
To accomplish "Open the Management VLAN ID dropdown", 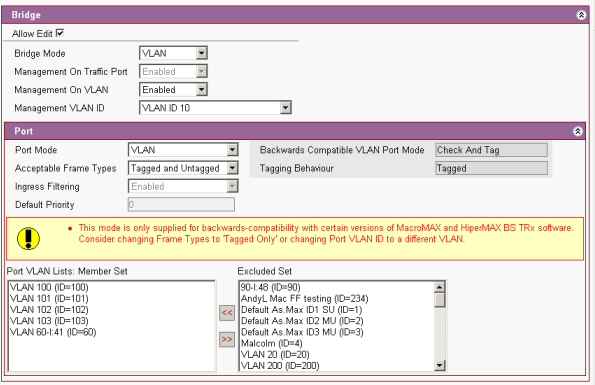I will pyautogui.click(x=215, y=108).
